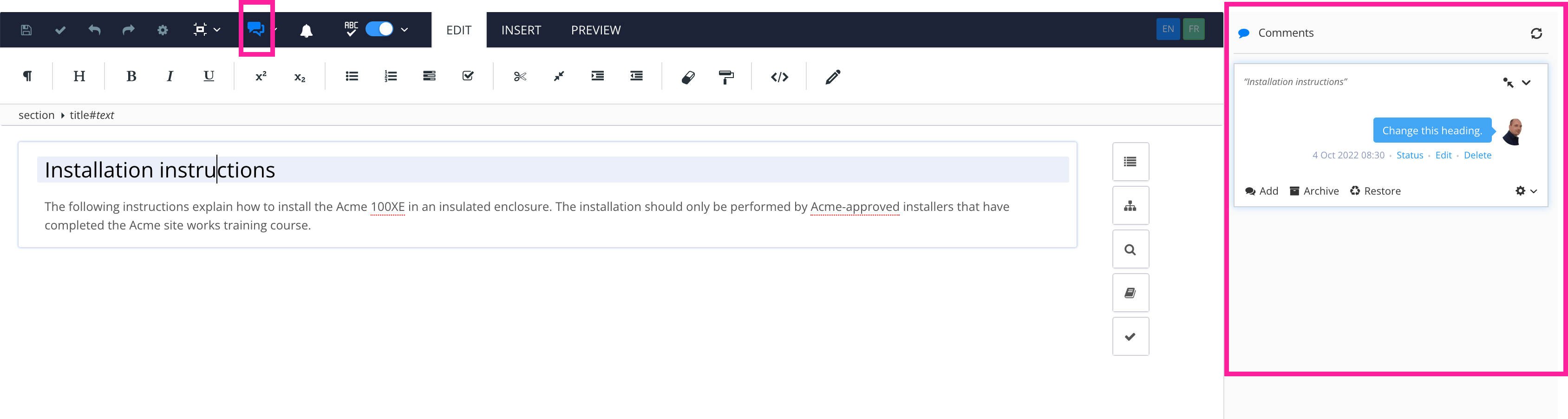Apply superscript formatting
The image size is (1568, 419).
pyautogui.click(x=261, y=76)
